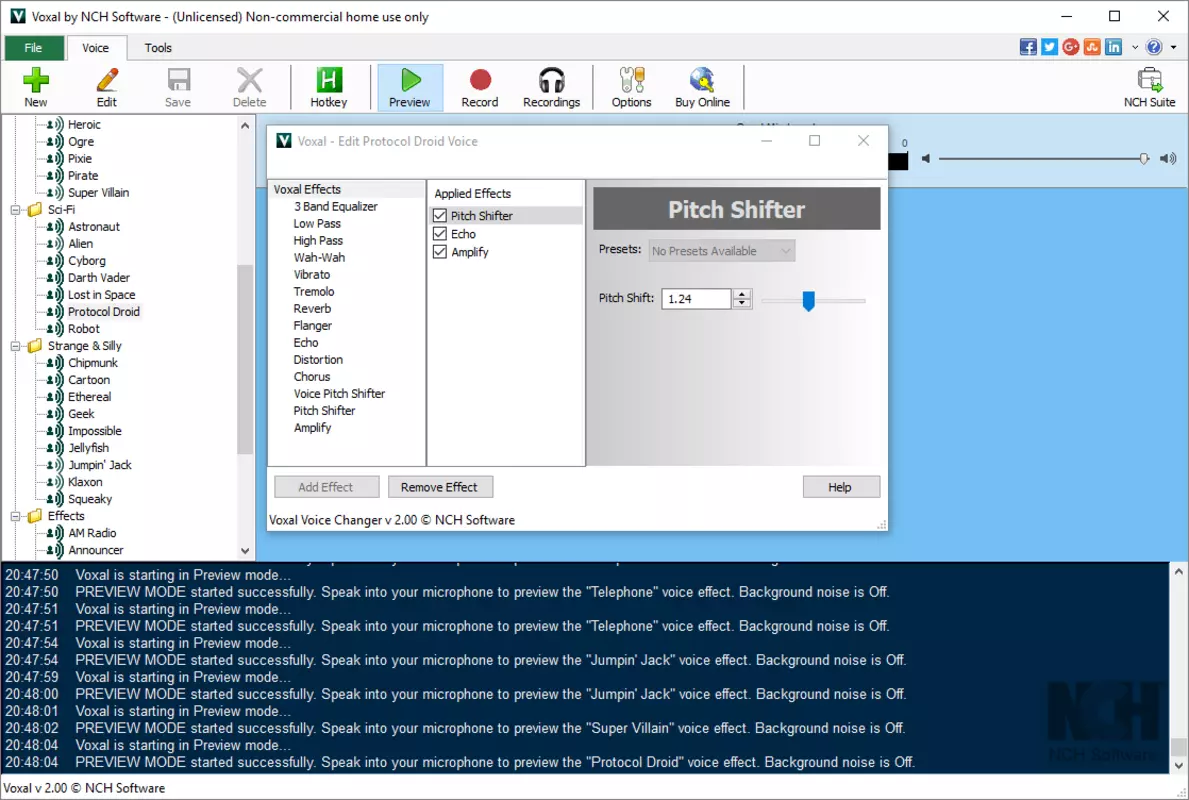The height and width of the screenshot is (800, 1189).
Task: Select Tremolo in the Voxal Effects list
Action: click(314, 292)
